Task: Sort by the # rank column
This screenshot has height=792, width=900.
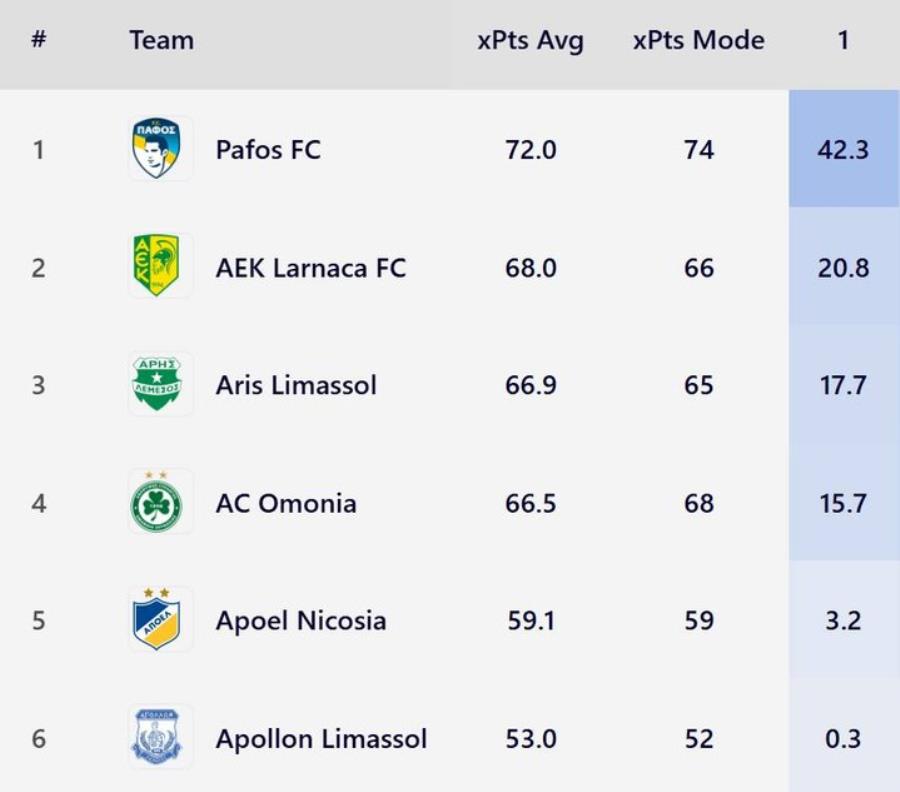Action: [x=39, y=41]
